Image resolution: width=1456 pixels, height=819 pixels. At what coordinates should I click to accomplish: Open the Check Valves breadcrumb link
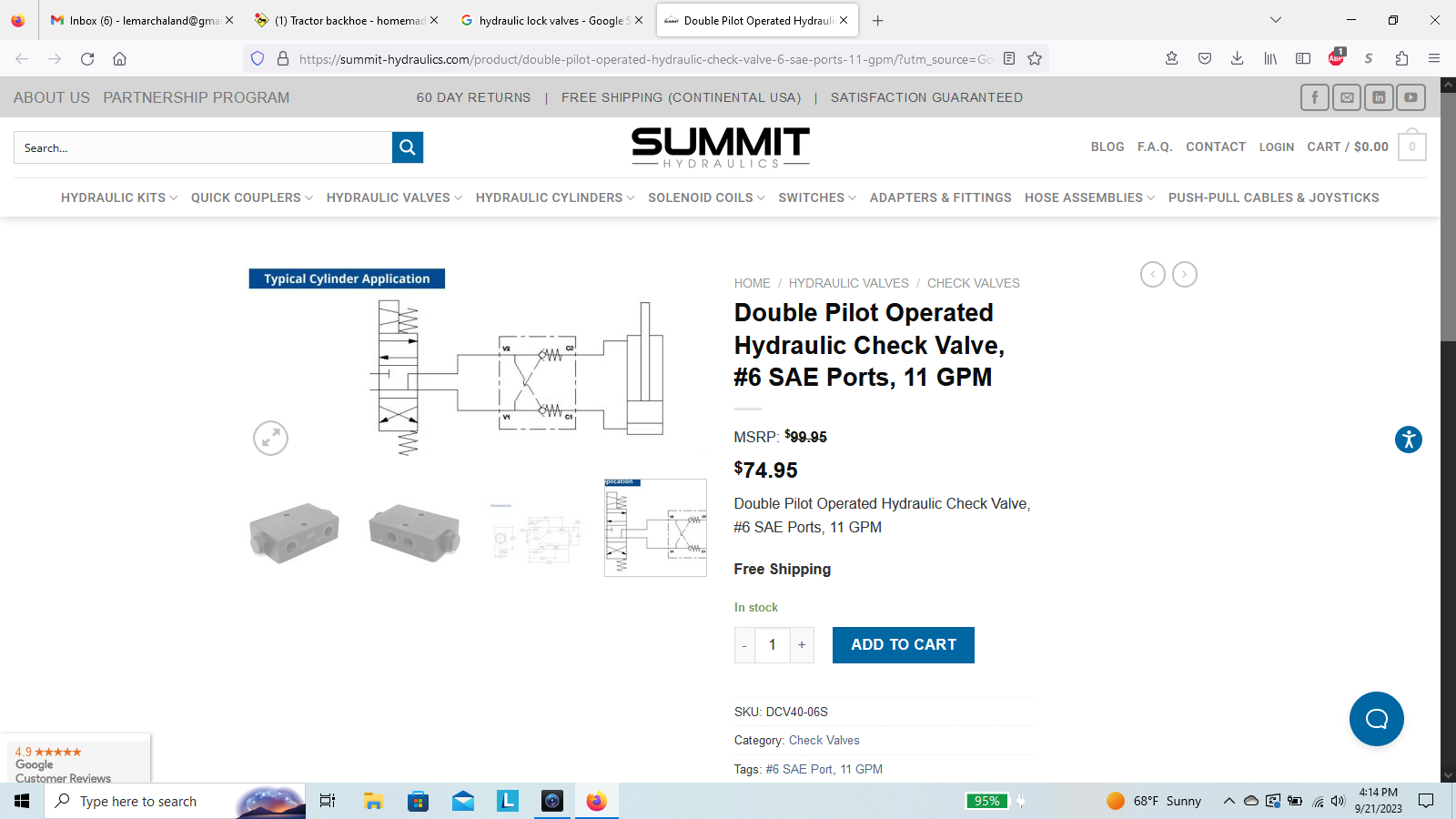(973, 283)
